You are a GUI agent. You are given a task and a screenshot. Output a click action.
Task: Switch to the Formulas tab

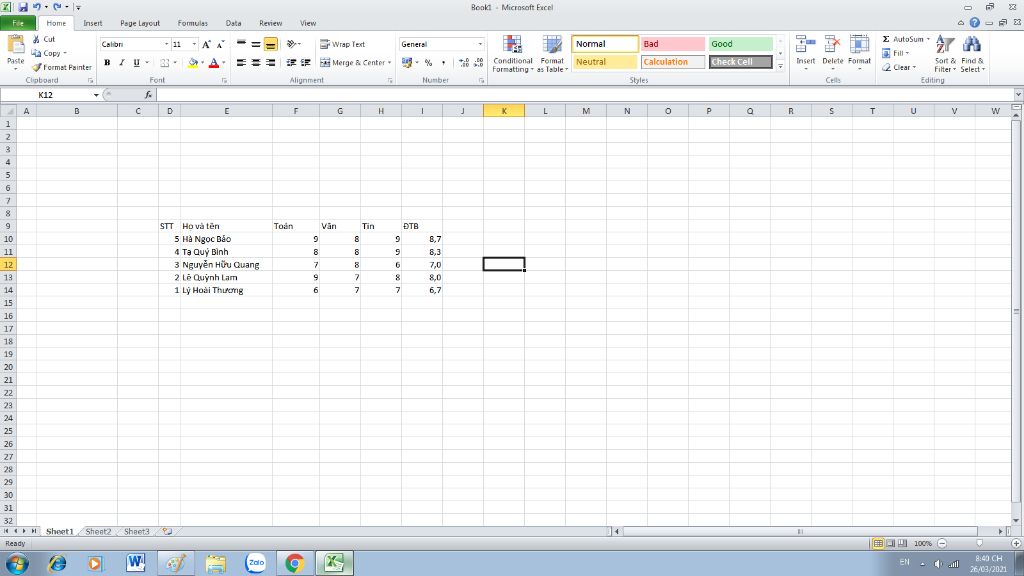[193, 24]
